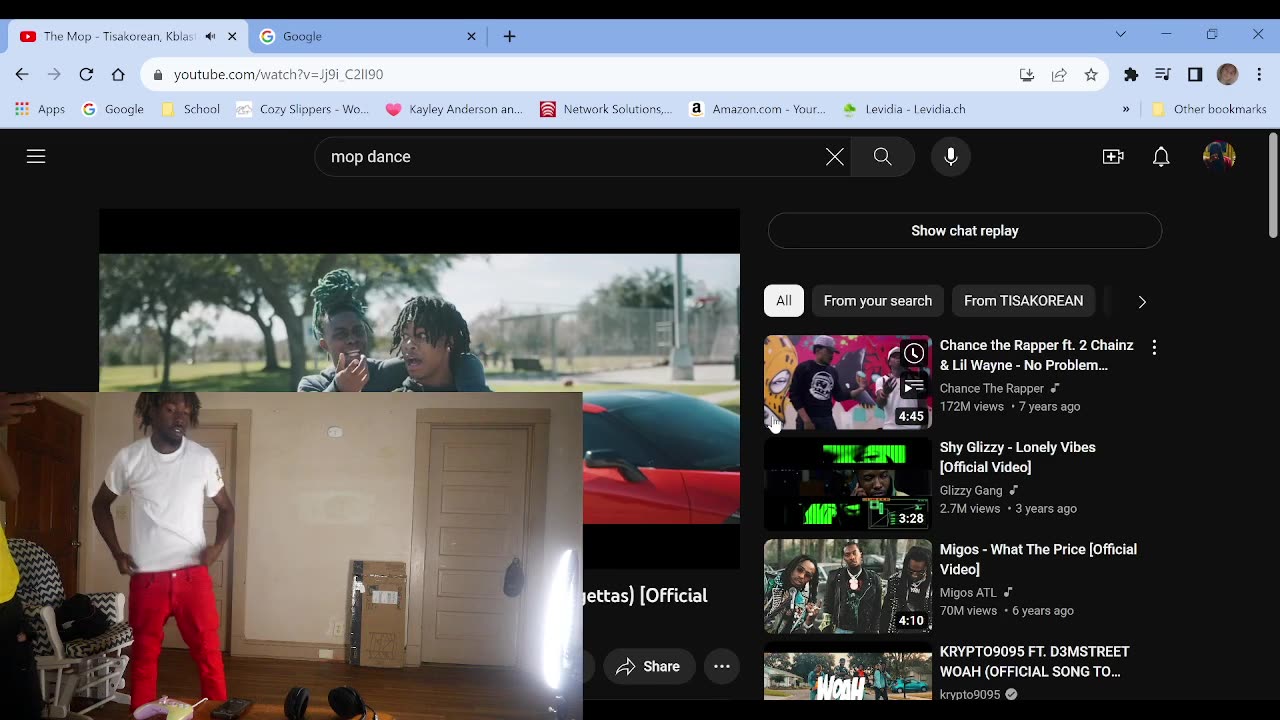Close the Google tab
Screen dimensions: 1280x720
point(471,36)
